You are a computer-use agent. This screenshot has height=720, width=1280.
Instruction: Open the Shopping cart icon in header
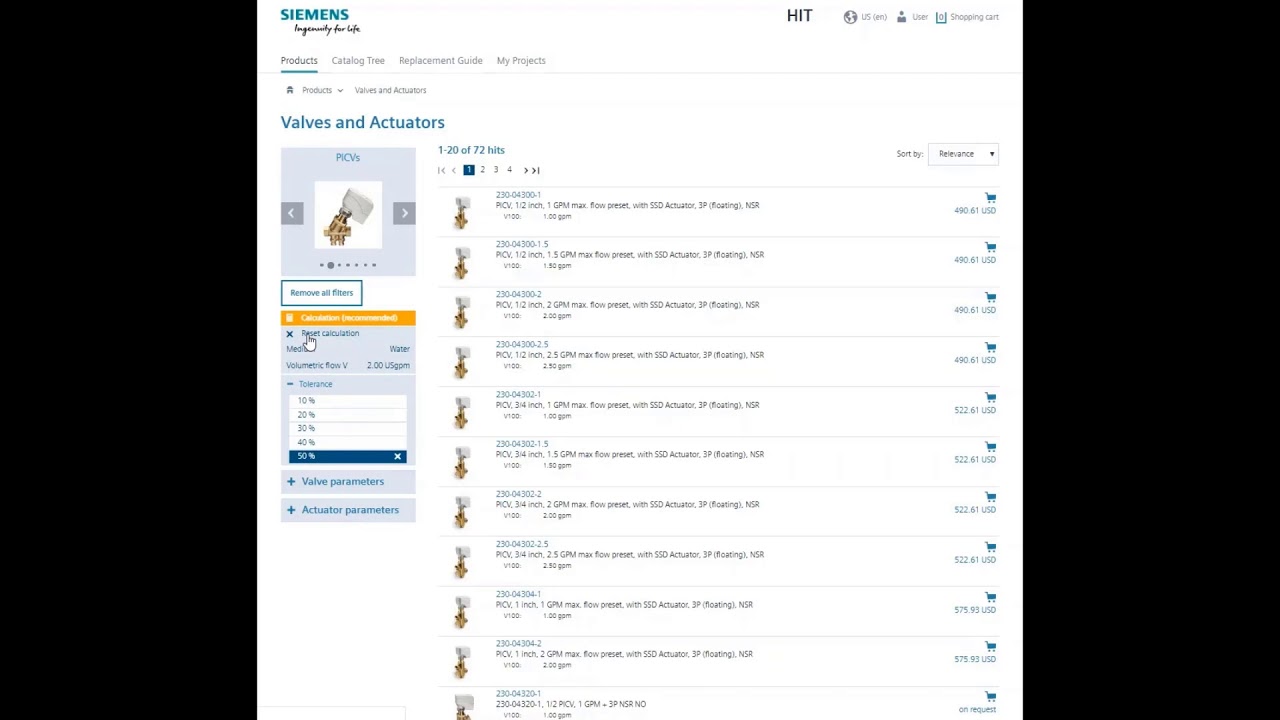coord(941,17)
